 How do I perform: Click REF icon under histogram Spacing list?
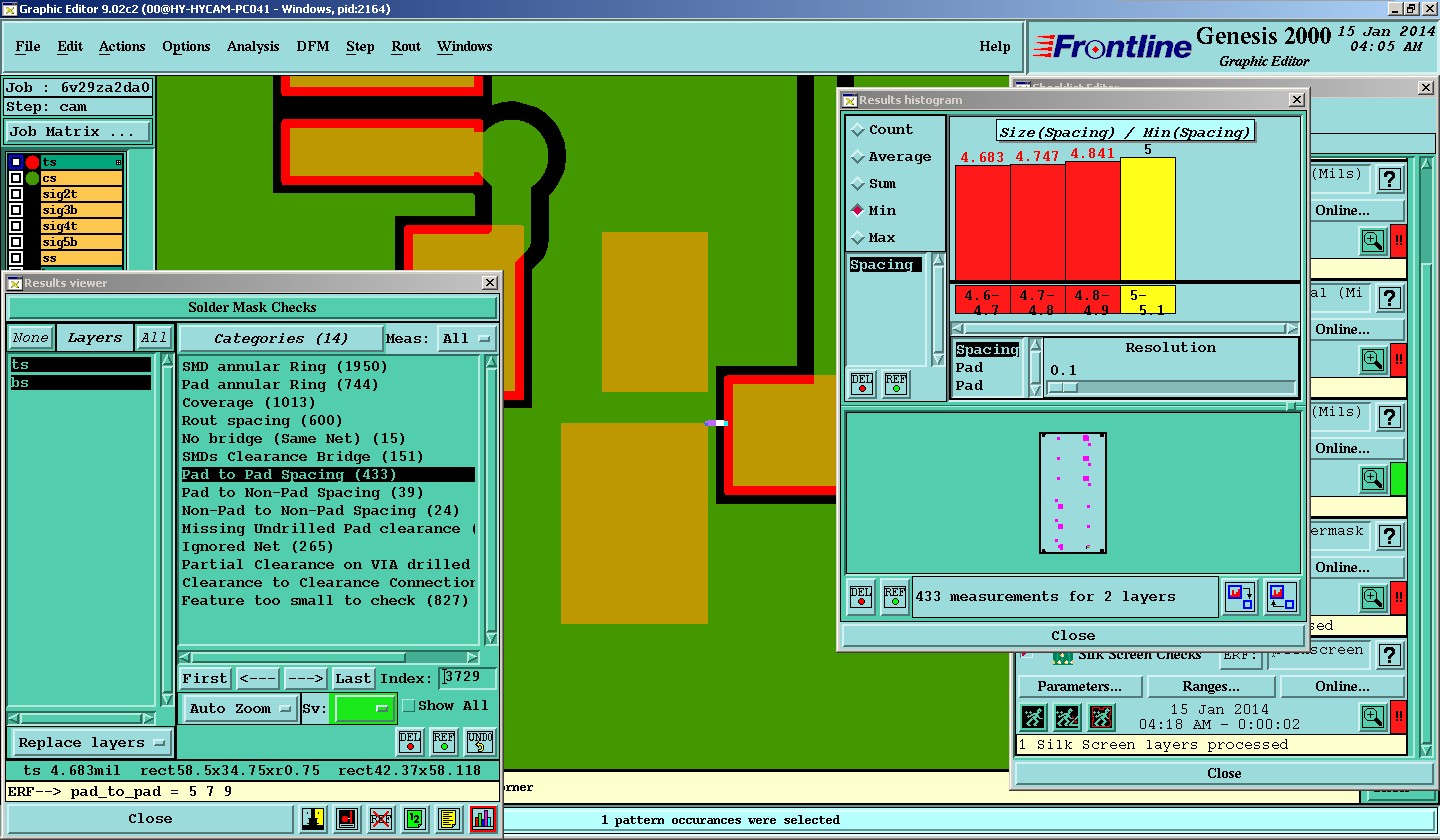(x=897, y=384)
